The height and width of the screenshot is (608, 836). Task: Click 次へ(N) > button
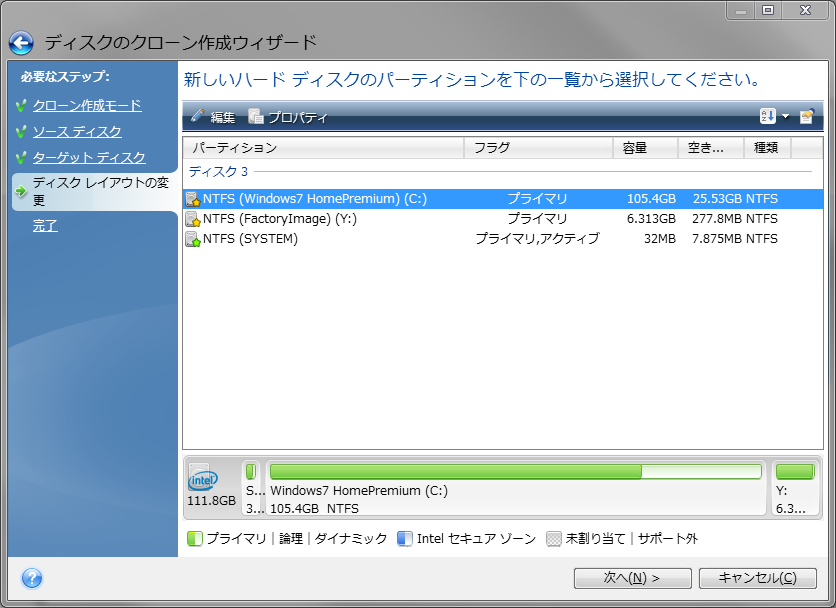click(632, 578)
